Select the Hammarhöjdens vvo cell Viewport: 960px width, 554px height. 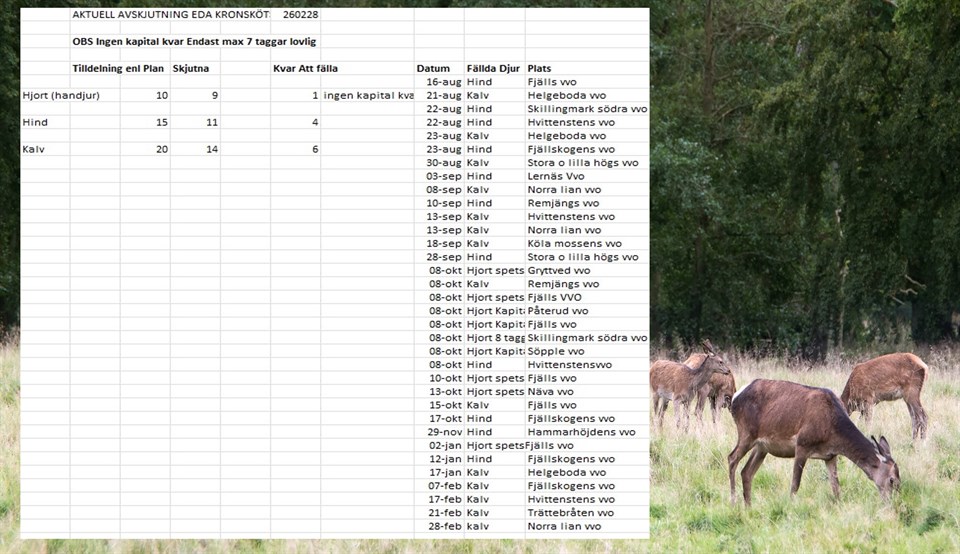[581, 432]
